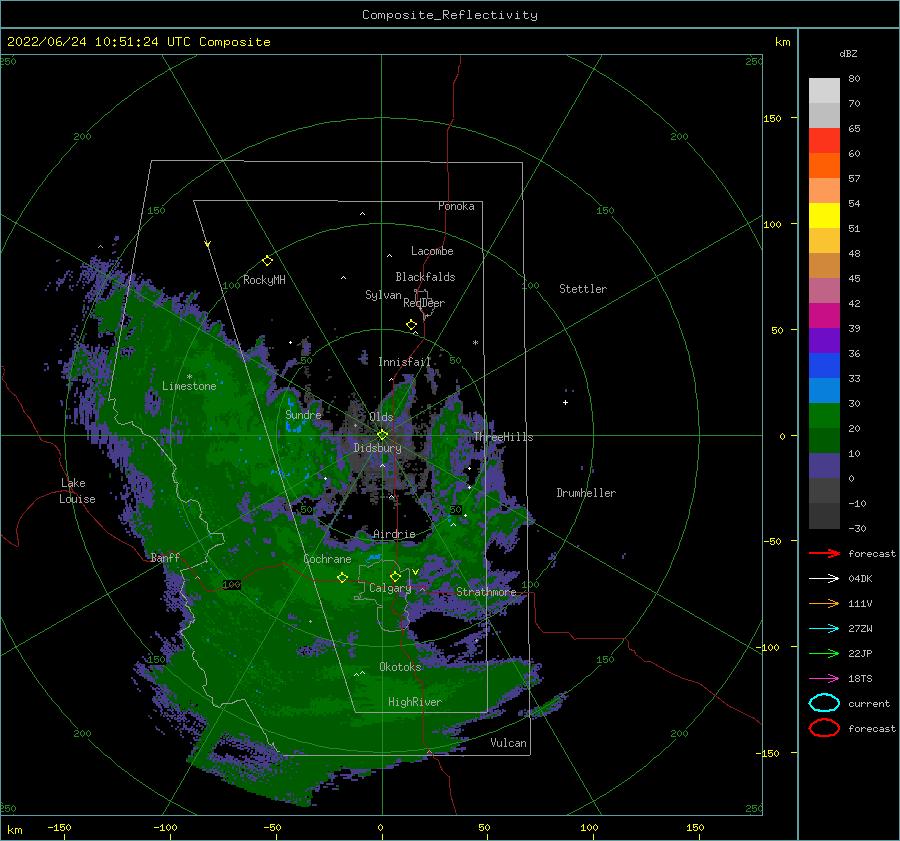
Task: Click the Limestone label
Action: (x=189, y=386)
